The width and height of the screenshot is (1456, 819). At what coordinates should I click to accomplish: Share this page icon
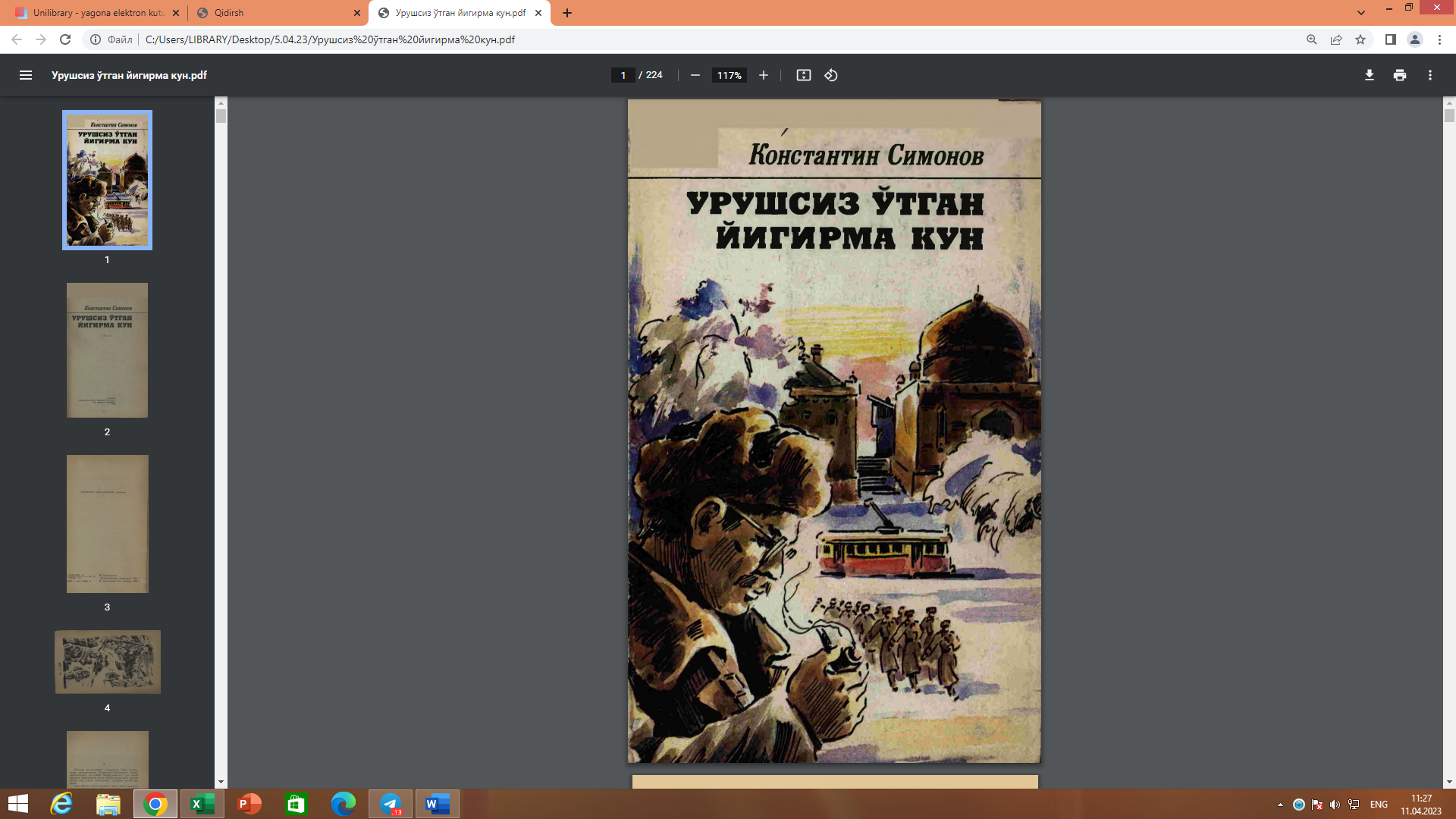(1336, 39)
